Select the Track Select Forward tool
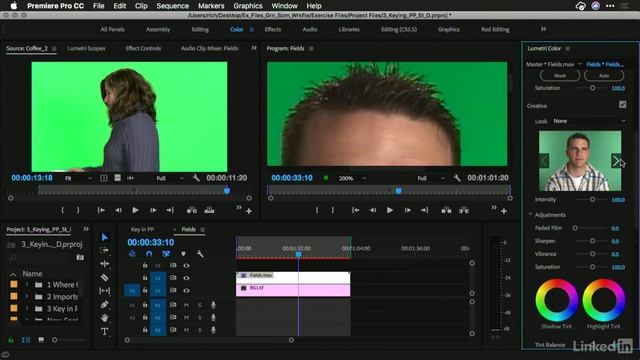 (x=104, y=250)
